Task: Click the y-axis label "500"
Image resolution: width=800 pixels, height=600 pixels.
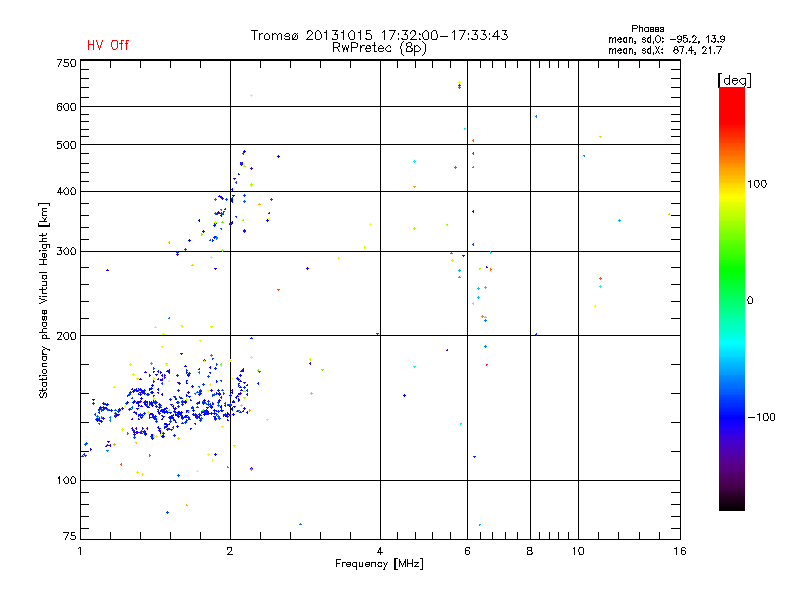Action: click(66, 145)
